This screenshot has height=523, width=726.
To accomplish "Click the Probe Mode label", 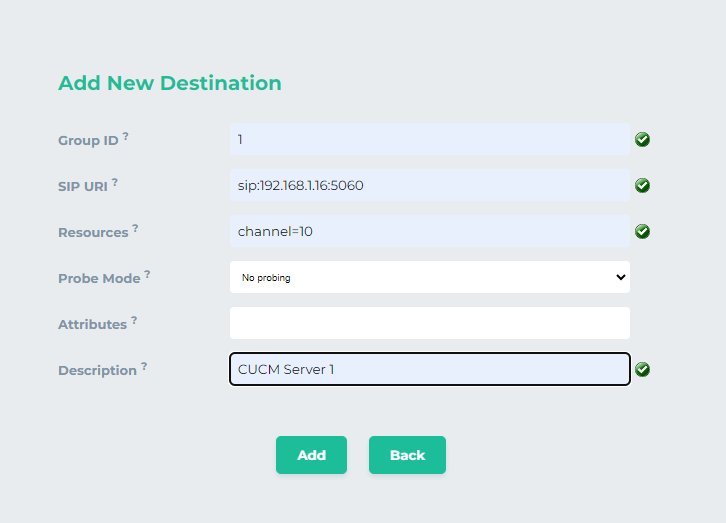I will [x=99, y=279].
